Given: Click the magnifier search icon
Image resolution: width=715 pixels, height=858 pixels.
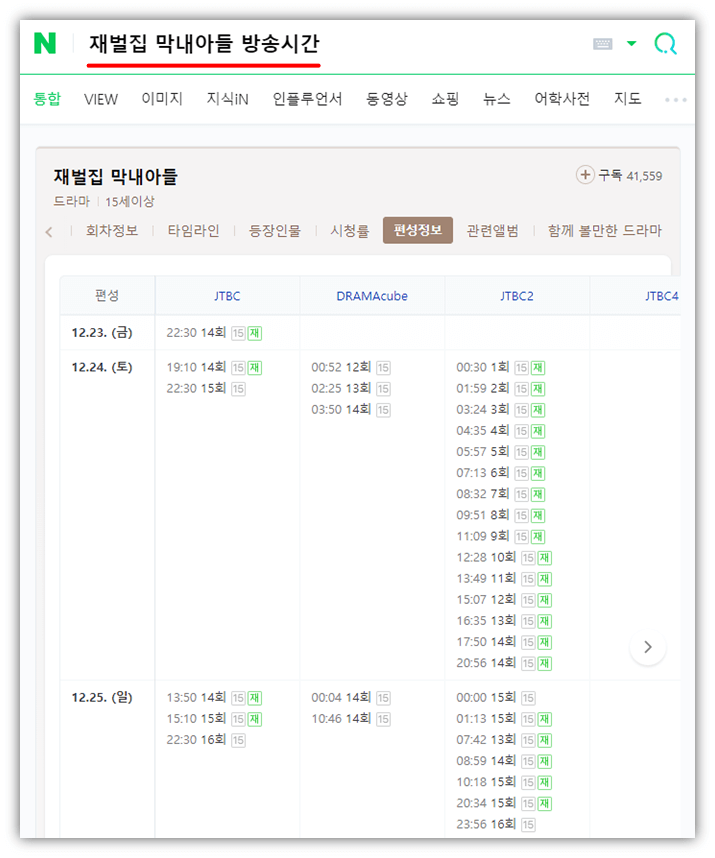Looking at the screenshot, I should click(665, 43).
